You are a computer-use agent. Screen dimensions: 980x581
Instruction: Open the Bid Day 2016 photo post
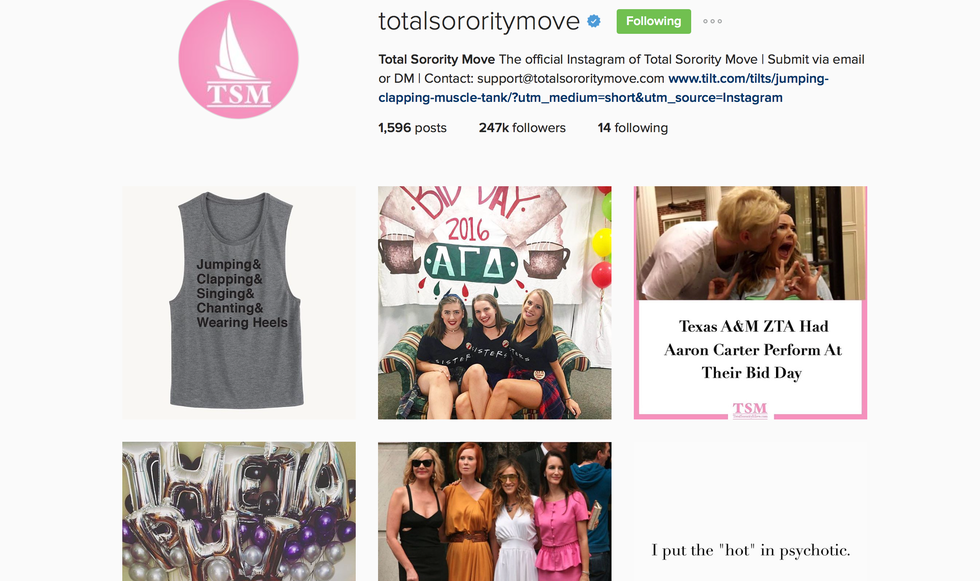coord(494,302)
